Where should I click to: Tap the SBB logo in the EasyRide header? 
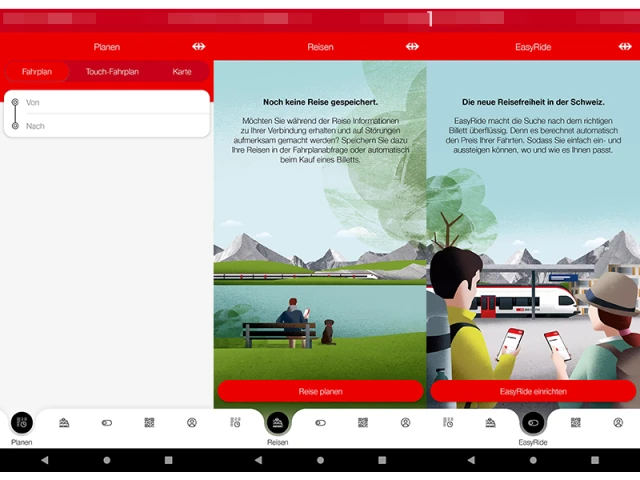tap(625, 47)
